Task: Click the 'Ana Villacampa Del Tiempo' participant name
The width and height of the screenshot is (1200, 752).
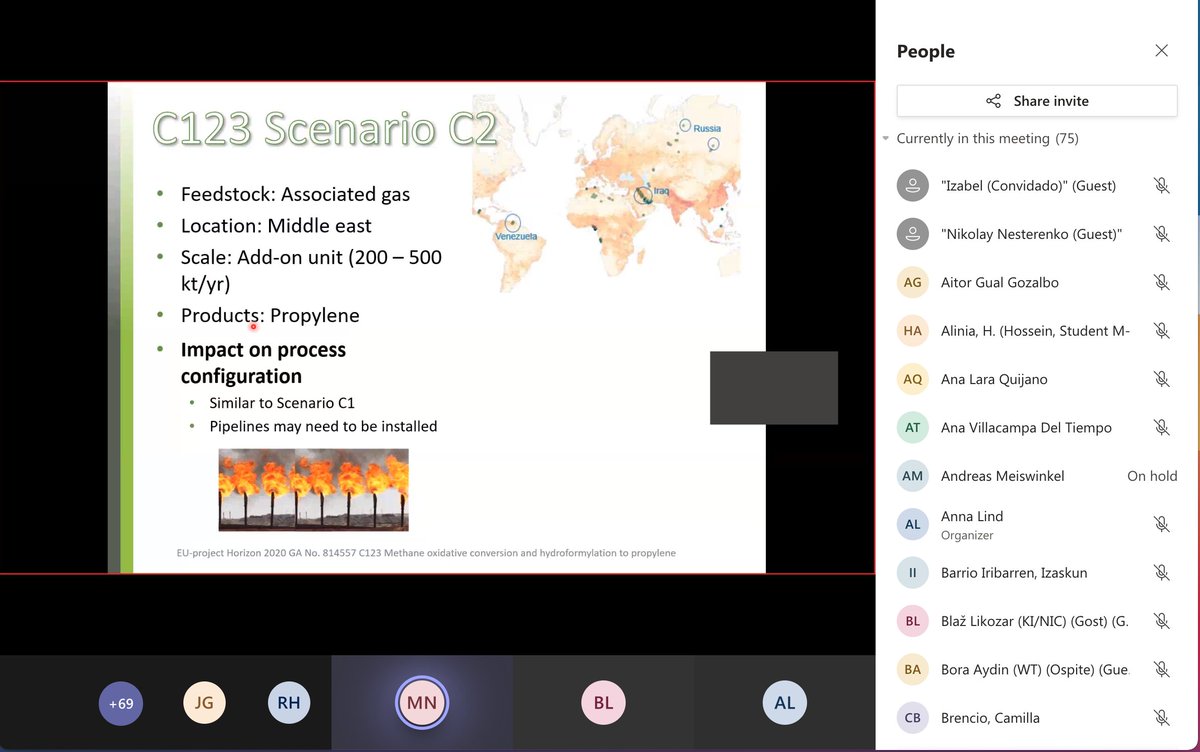Action: coord(1026,428)
